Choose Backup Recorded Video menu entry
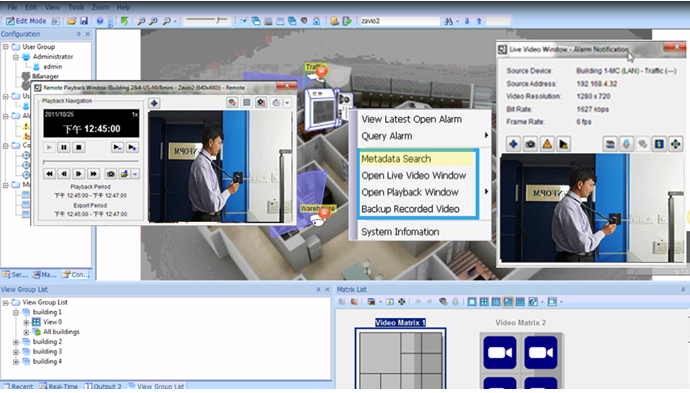 pyautogui.click(x=411, y=209)
